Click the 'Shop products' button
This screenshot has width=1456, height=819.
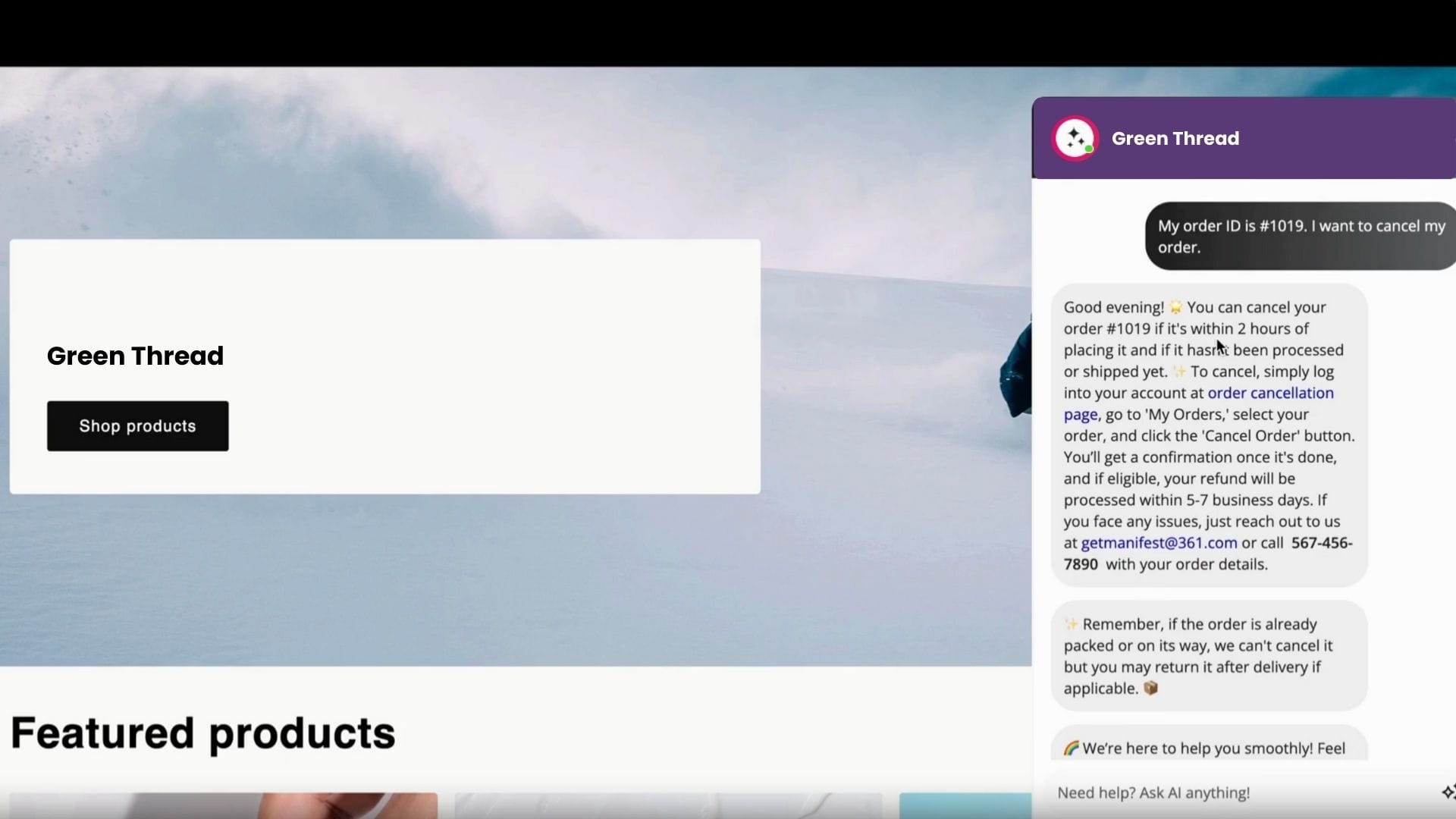click(x=137, y=425)
